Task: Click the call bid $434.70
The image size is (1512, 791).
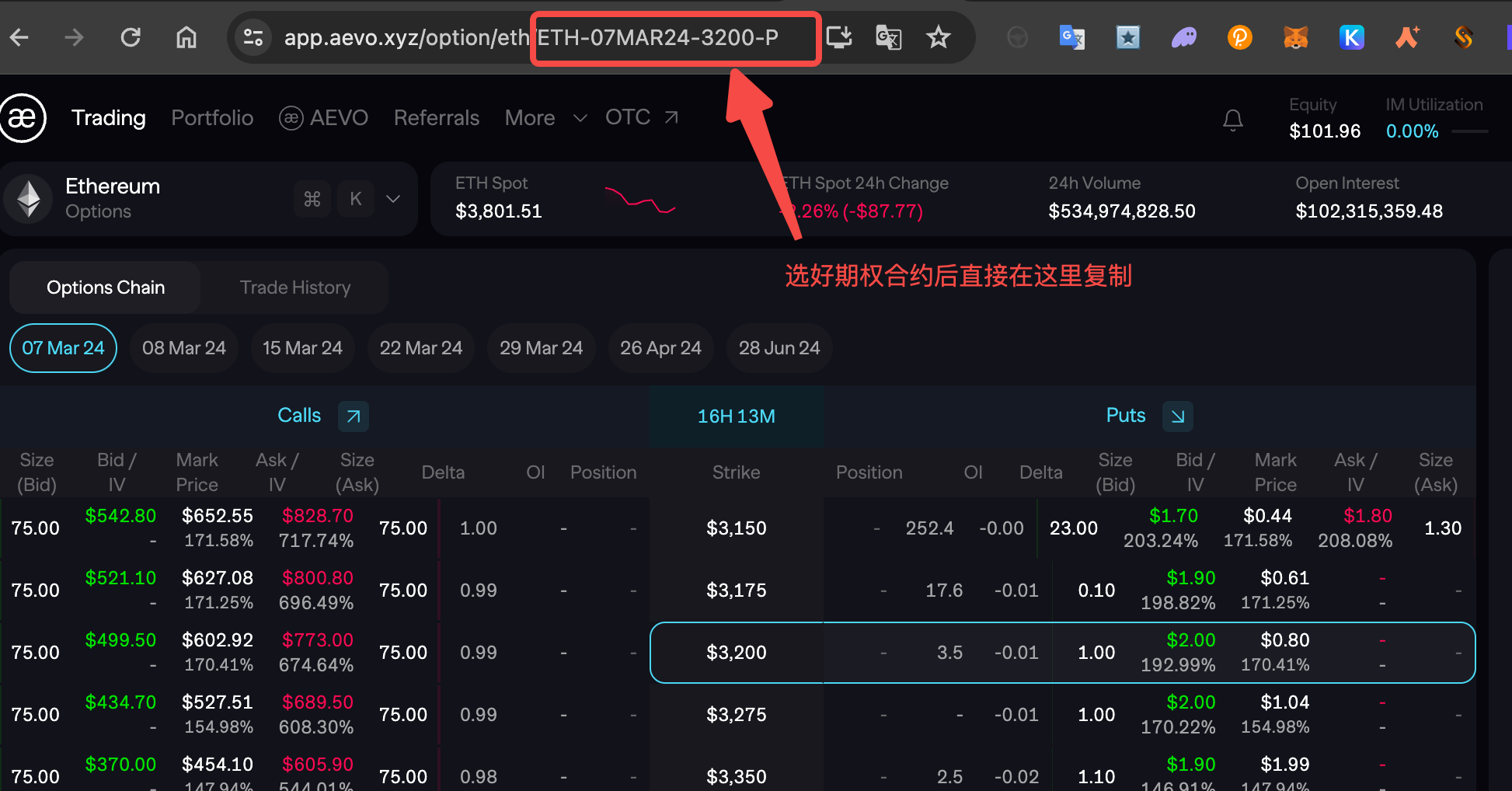Action: point(120,702)
